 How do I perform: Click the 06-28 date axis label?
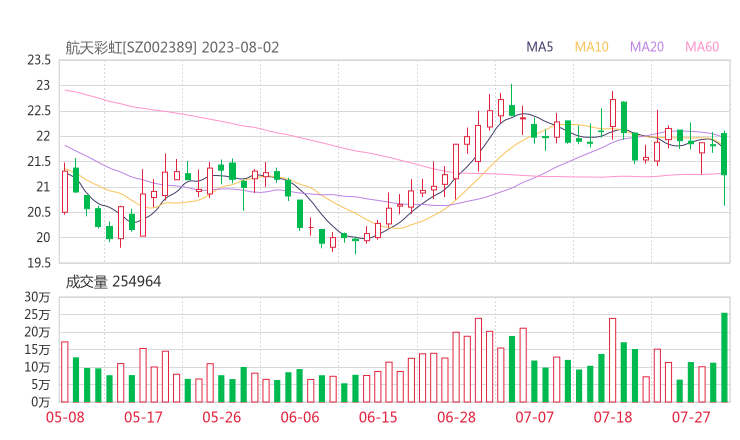click(x=456, y=417)
